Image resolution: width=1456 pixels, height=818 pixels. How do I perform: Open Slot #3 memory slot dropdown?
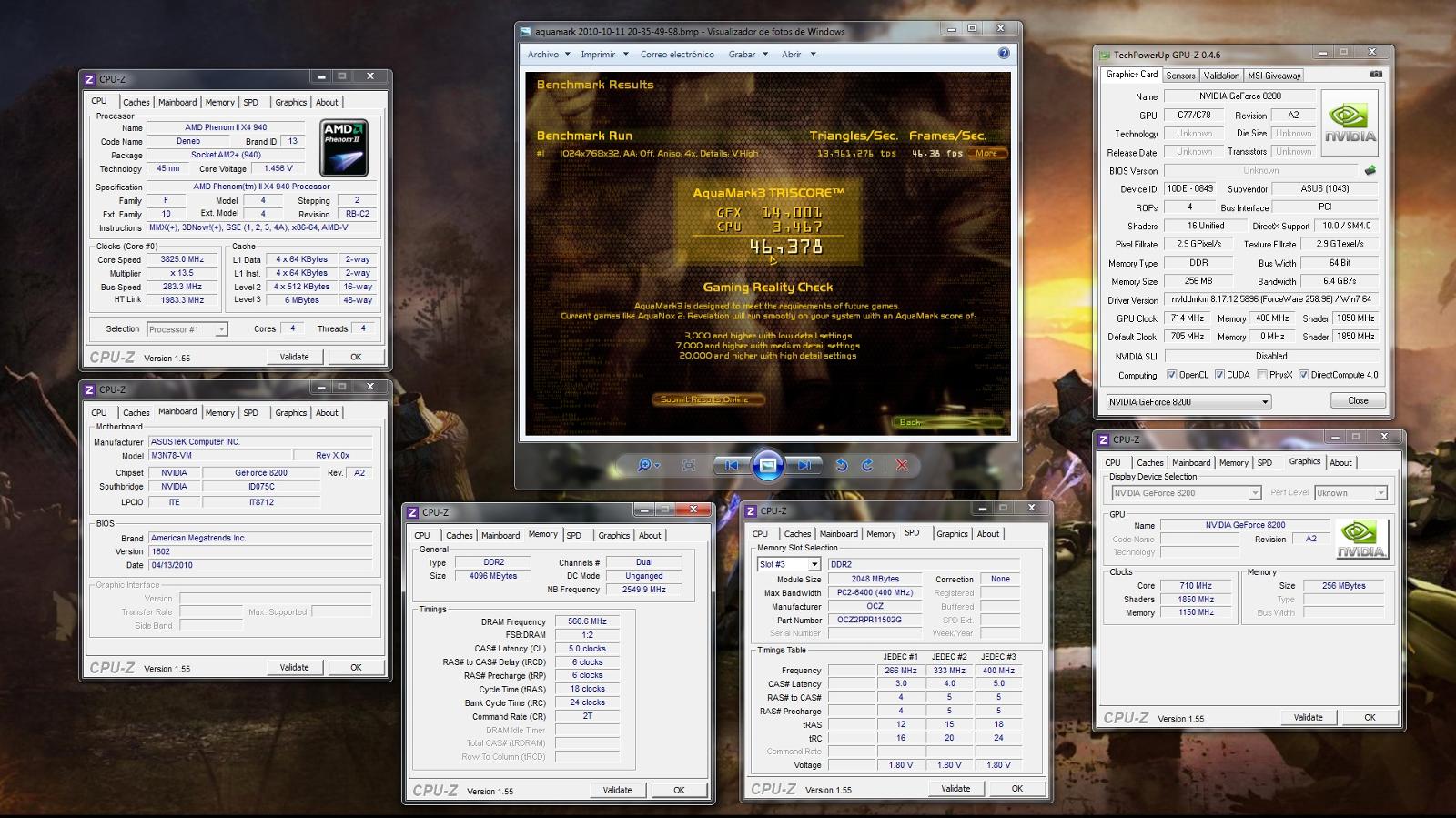click(x=789, y=564)
